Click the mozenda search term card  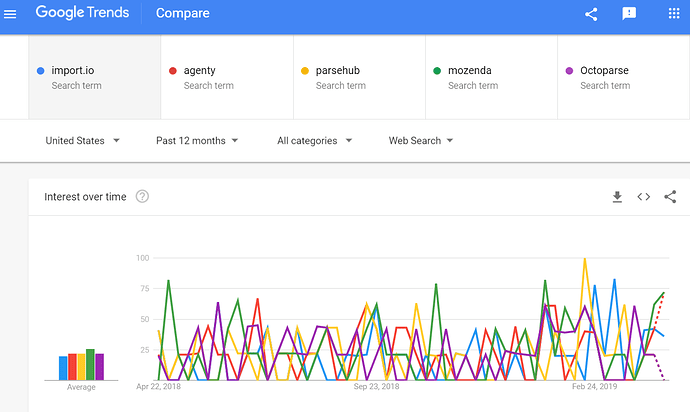point(491,77)
